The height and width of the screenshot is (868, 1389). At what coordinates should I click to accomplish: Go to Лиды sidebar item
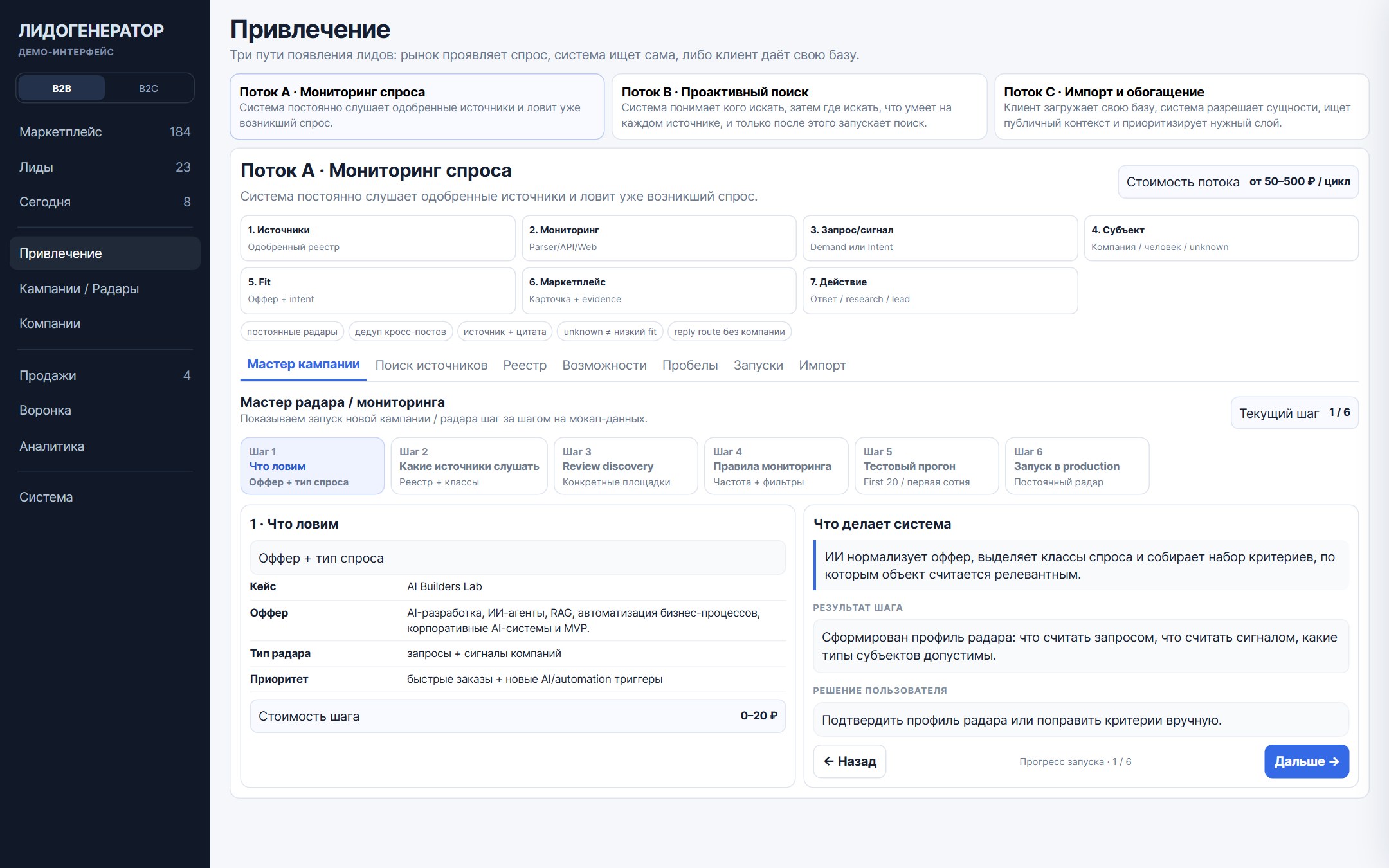tap(105, 167)
